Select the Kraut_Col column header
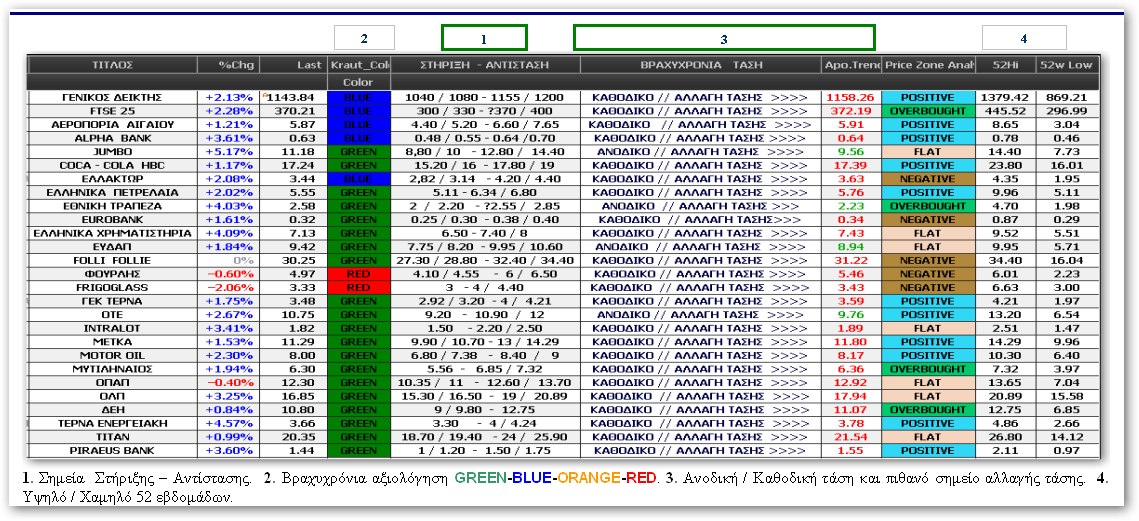 359,65
